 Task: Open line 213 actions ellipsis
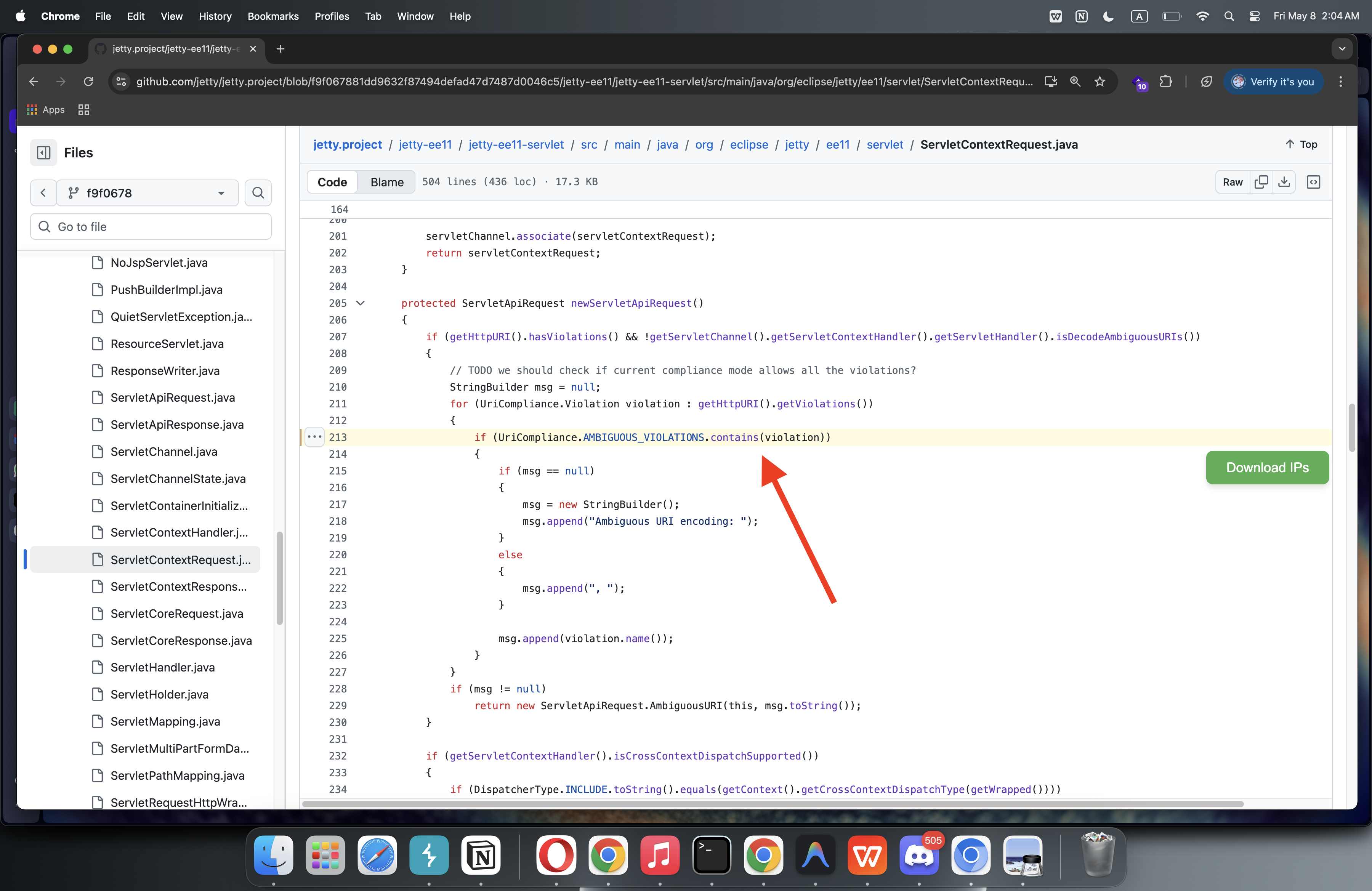pyautogui.click(x=314, y=437)
